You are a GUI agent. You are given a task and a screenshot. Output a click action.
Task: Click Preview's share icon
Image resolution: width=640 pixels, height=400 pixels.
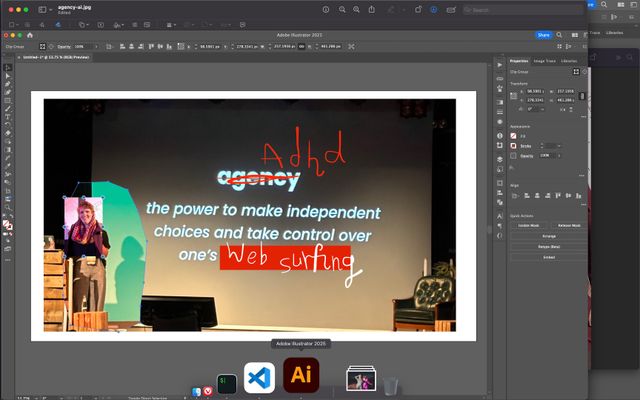[372, 9]
